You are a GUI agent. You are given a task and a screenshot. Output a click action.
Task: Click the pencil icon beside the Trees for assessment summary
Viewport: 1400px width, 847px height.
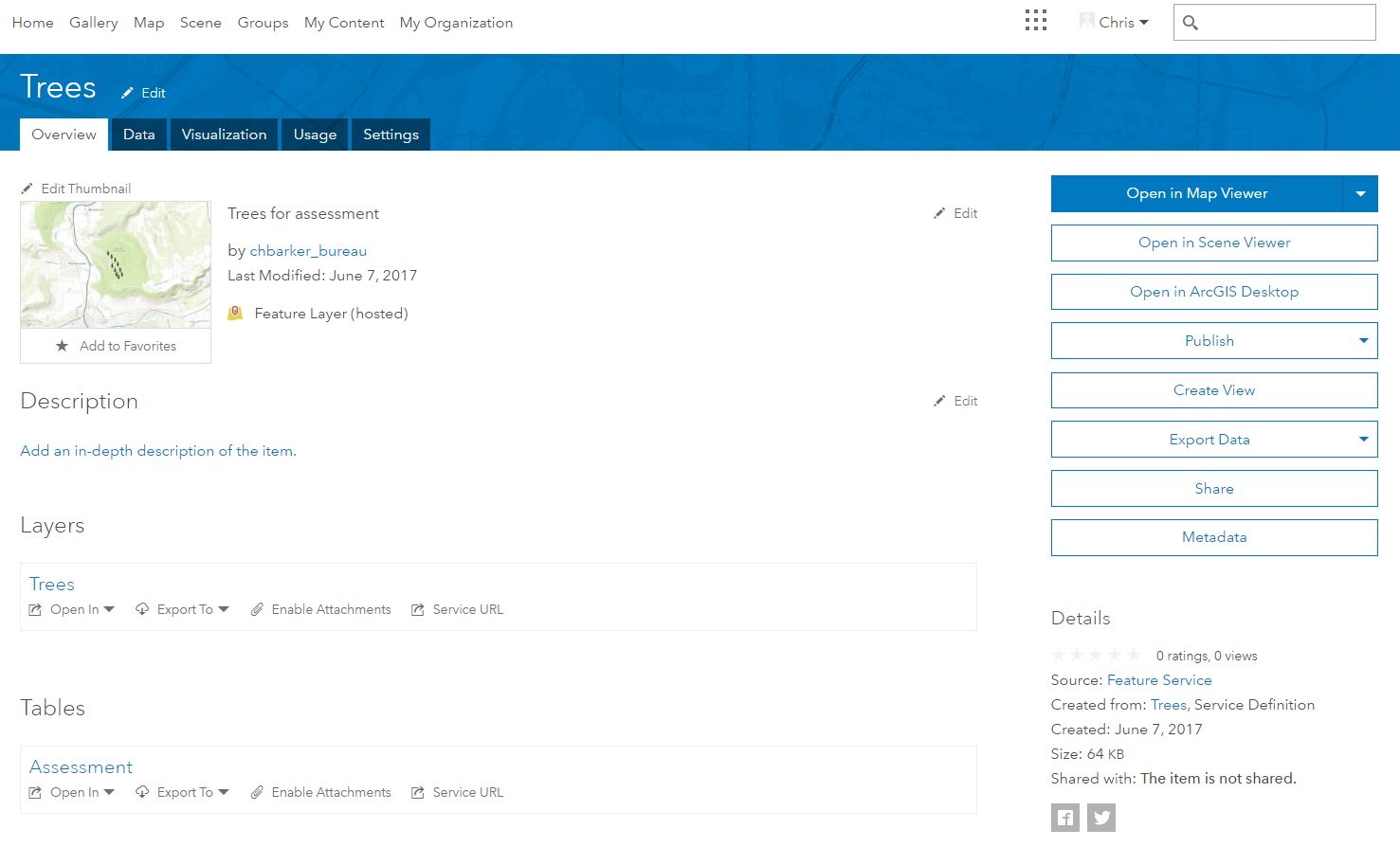939,213
